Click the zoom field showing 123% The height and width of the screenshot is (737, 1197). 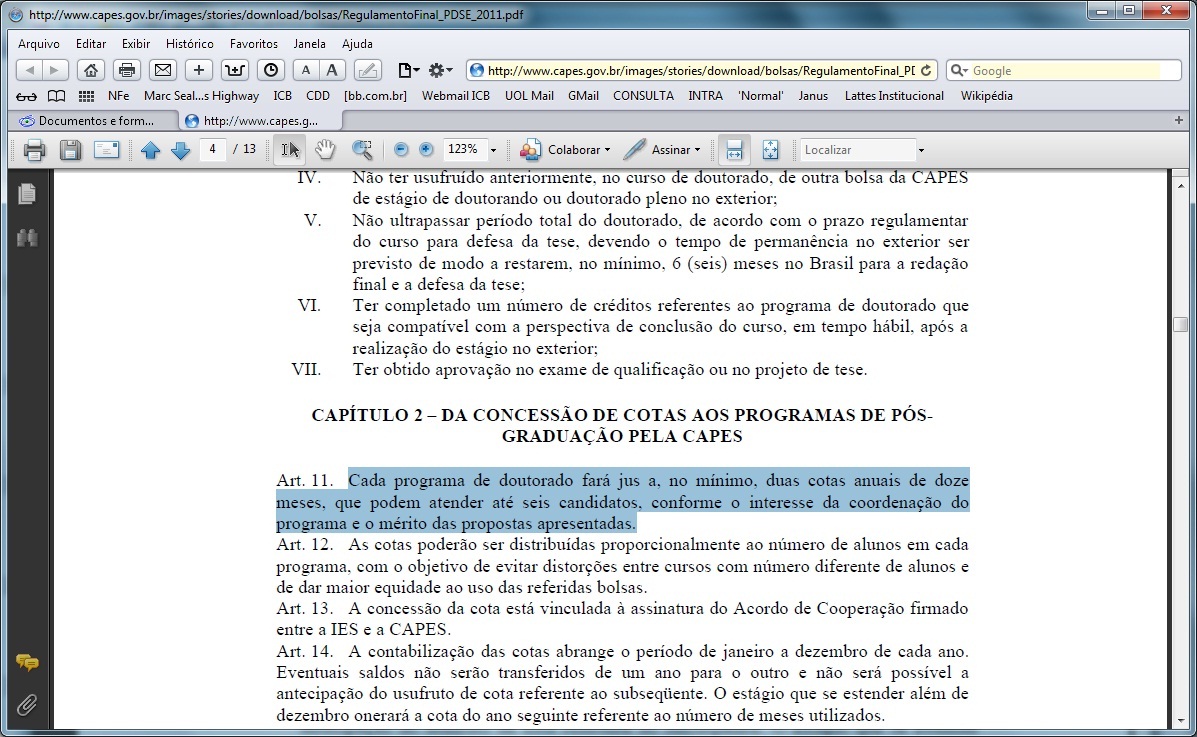466,150
